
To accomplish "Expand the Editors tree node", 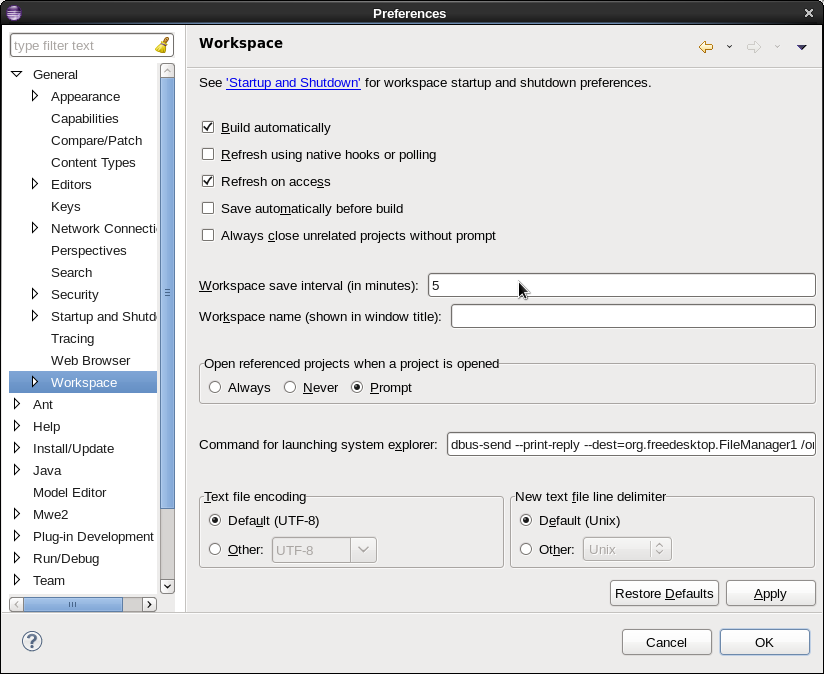I will click(35, 183).
